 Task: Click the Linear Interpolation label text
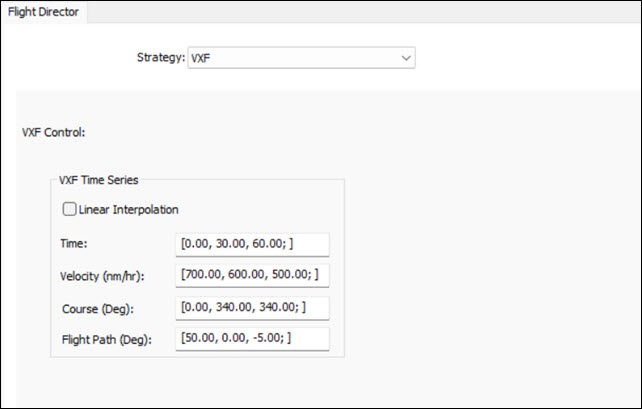[x=128, y=209]
